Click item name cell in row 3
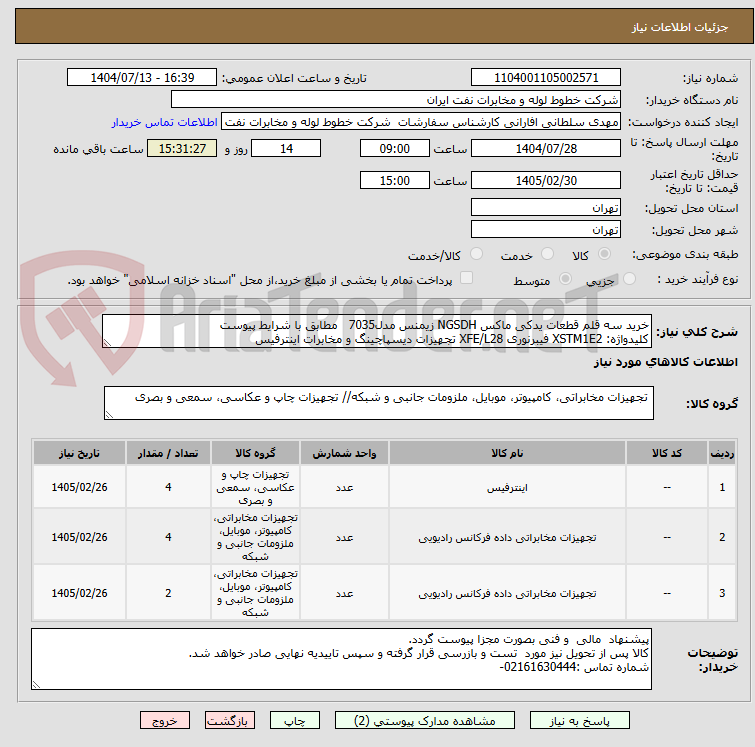This screenshot has width=755, height=747. coord(507,593)
